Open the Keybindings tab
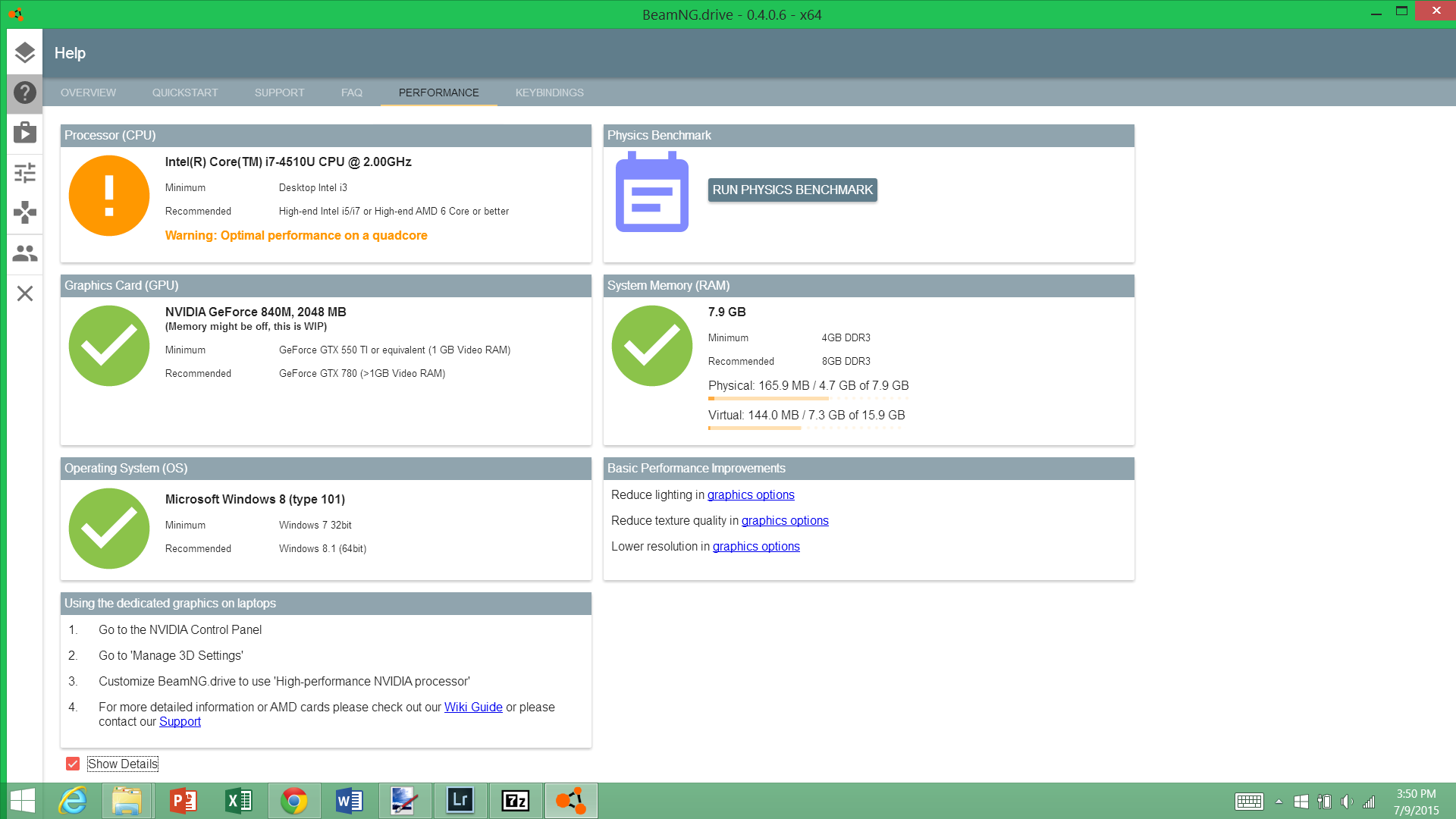This screenshot has height=819, width=1456. tap(549, 93)
